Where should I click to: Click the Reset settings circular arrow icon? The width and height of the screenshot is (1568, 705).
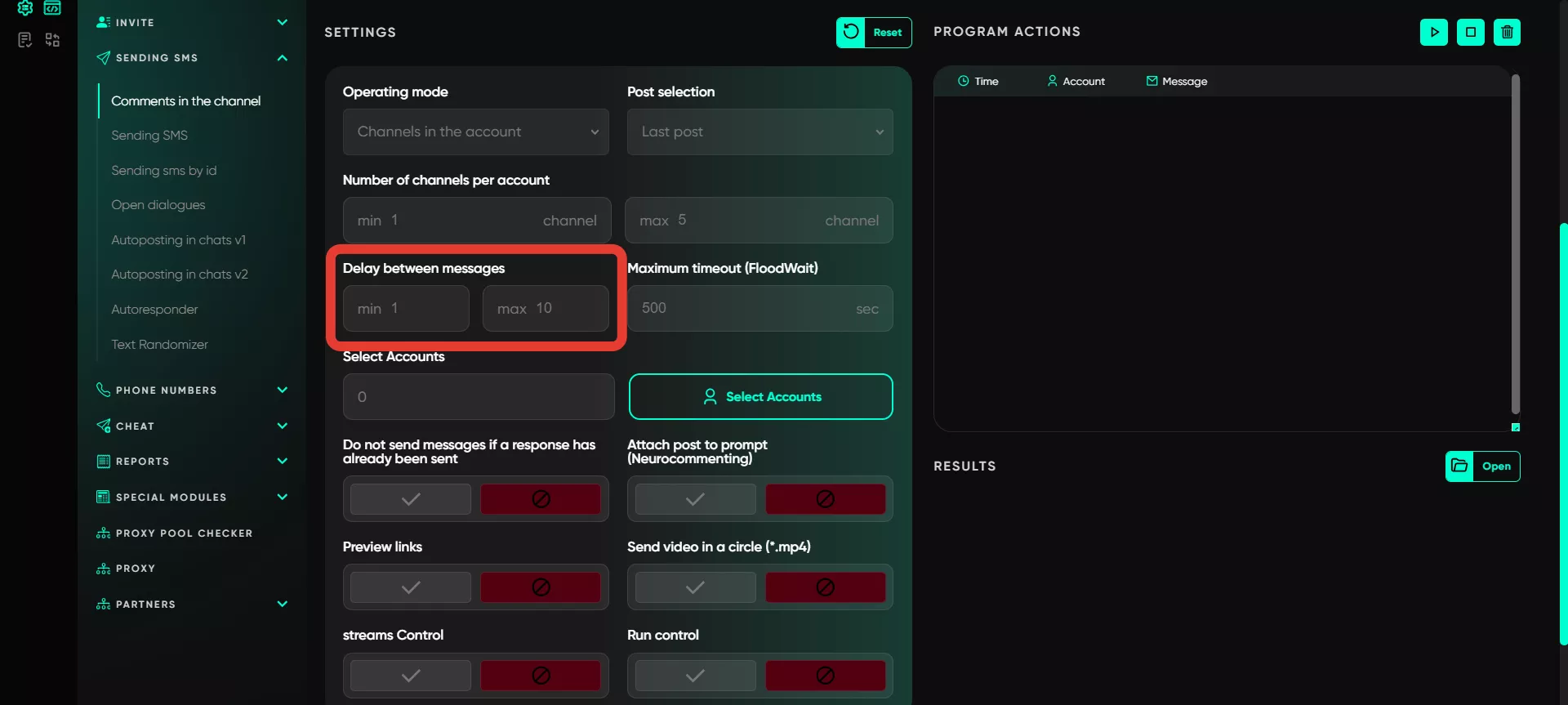pos(851,33)
